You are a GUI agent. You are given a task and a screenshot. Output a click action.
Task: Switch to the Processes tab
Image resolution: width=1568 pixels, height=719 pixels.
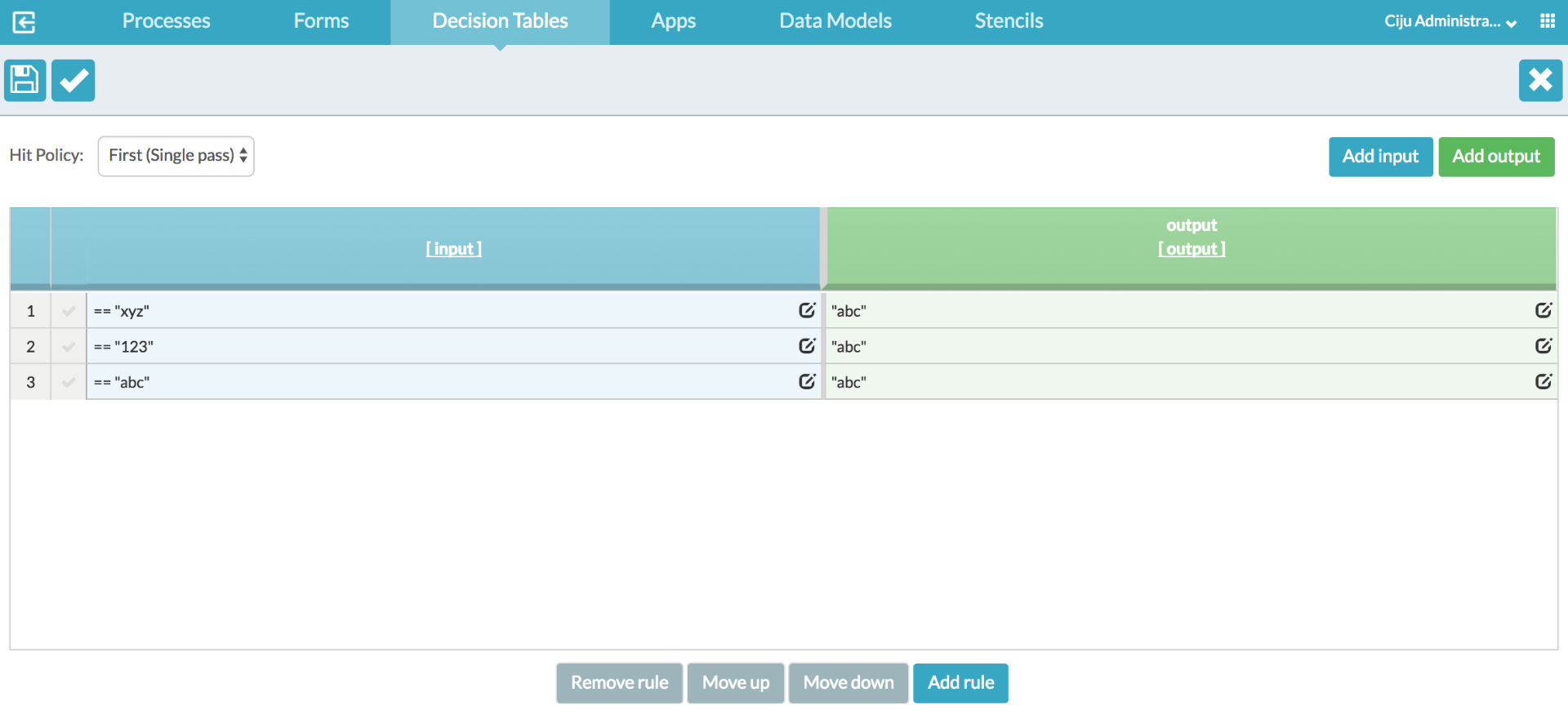pos(167,22)
